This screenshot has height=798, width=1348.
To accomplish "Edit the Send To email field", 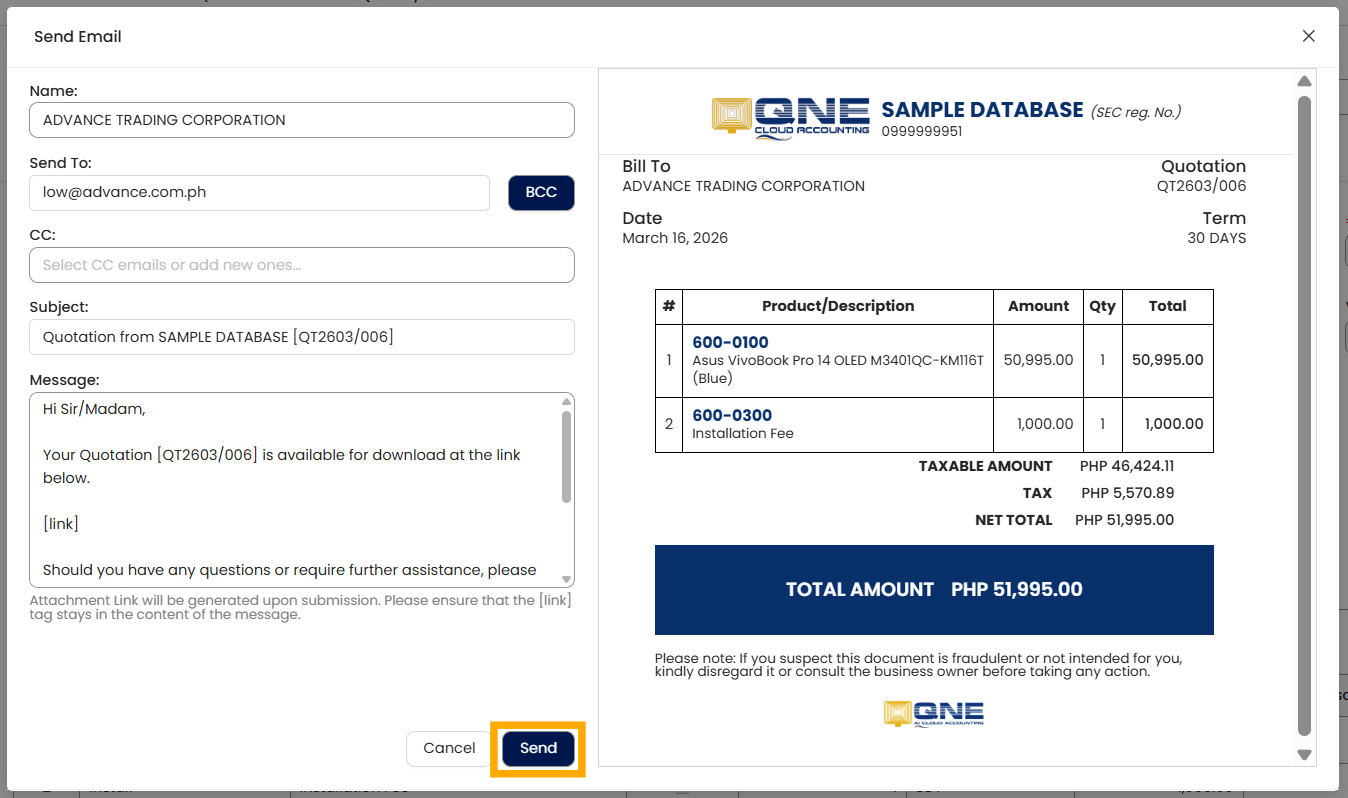I will [259, 192].
